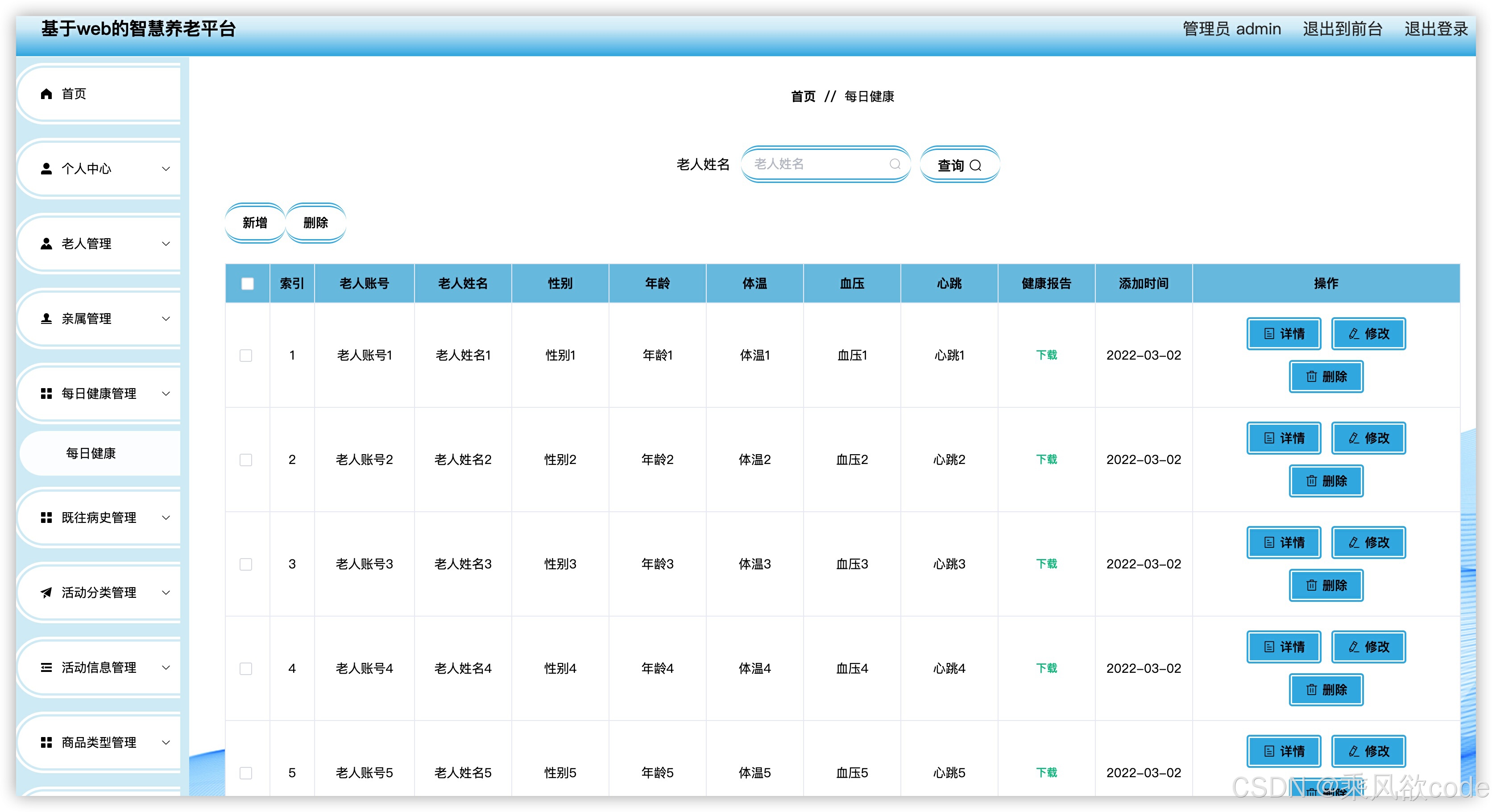Expand the 亲属管理 menu chevron
The image size is (1492, 812).
click(166, 319)
